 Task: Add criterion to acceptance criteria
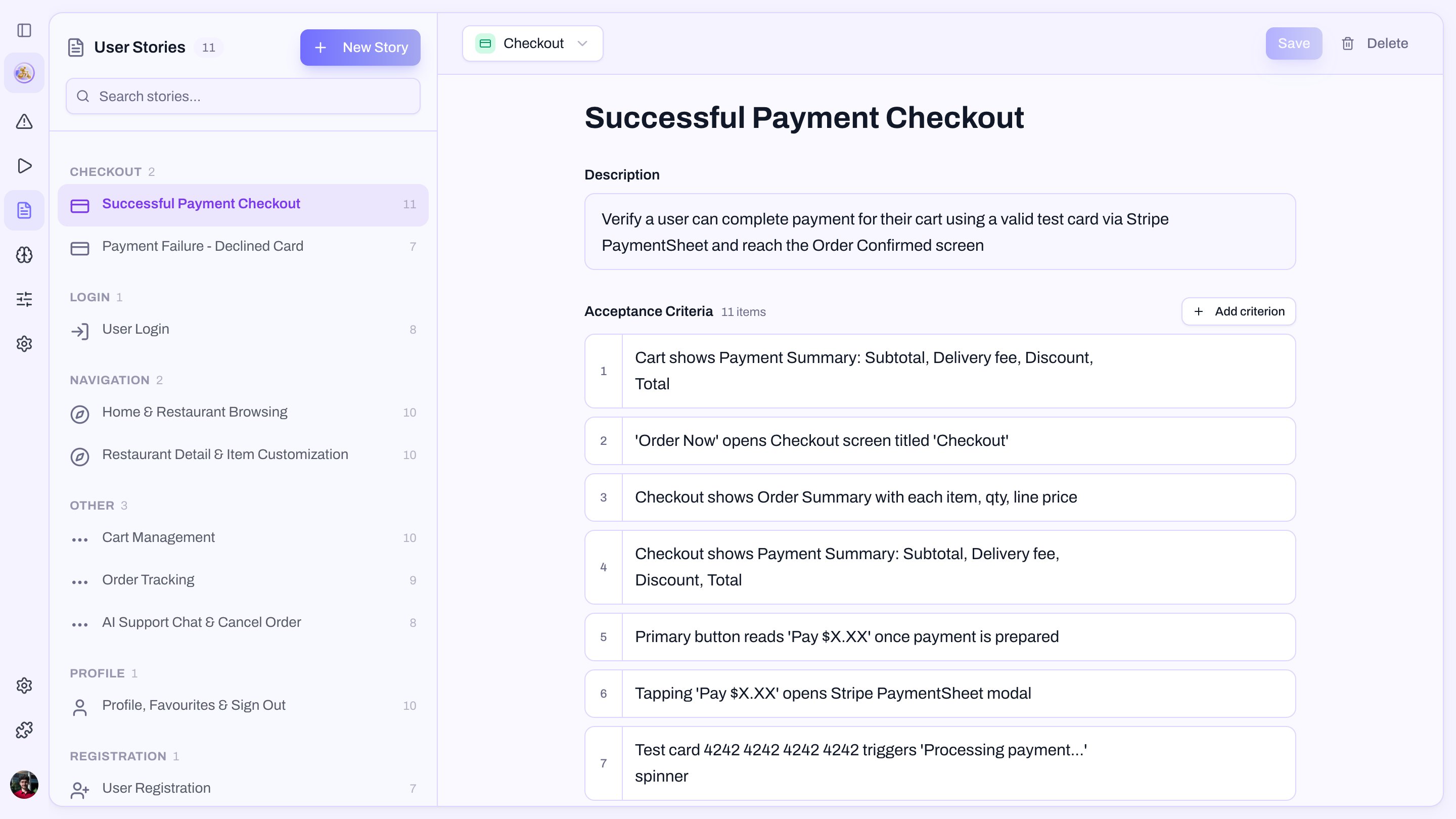click(1239, 311)
